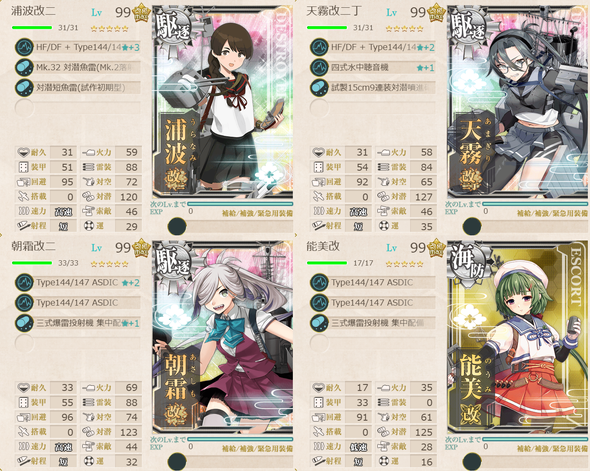Select 能美改's first Type144/147 ASDIC row
Viewport: 590px width, 471px height.
click(373, 283)
